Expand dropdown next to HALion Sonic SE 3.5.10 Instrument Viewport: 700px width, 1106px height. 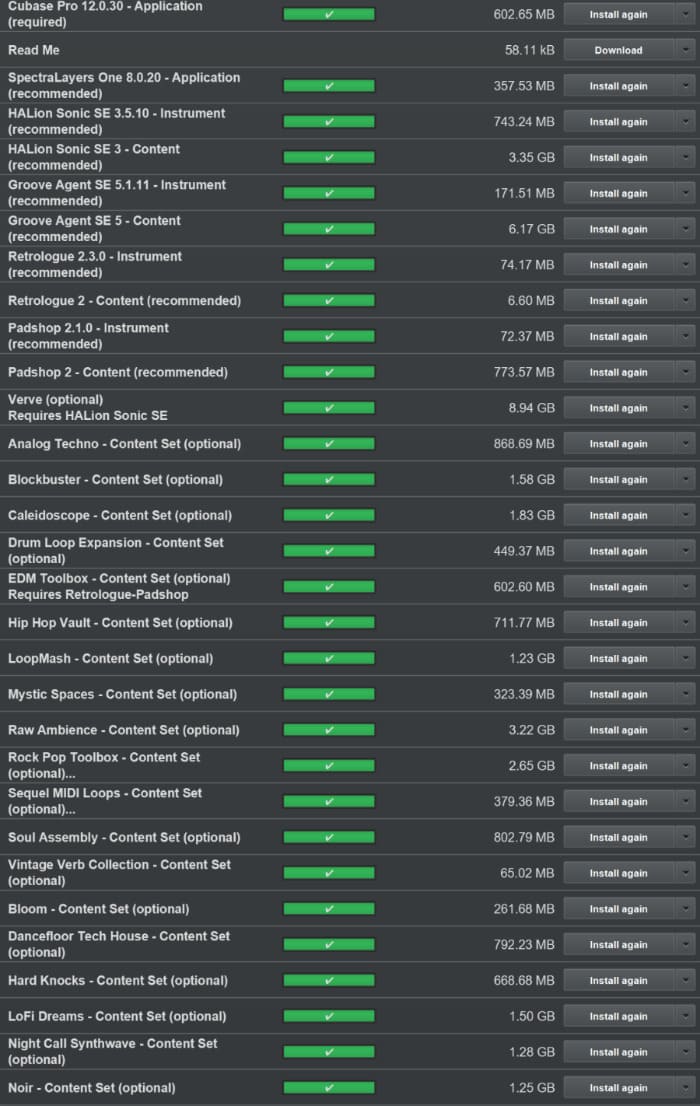[685, 122]
